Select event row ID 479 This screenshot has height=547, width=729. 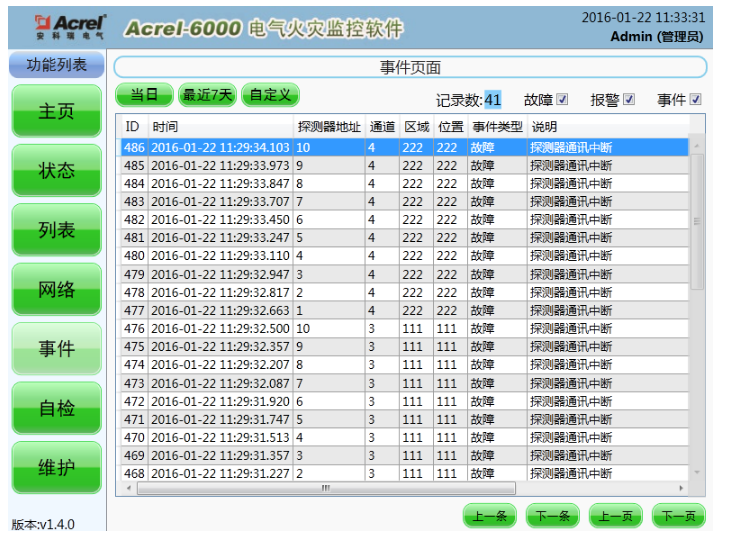[x=404, y=274]
